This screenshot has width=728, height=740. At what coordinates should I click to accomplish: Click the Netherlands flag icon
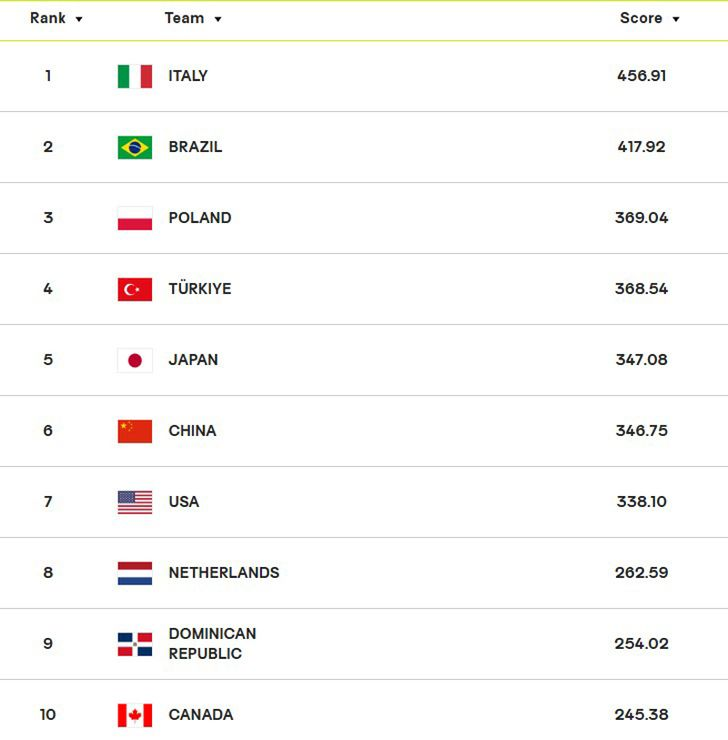pyautogui.click(x=135, y=573)
